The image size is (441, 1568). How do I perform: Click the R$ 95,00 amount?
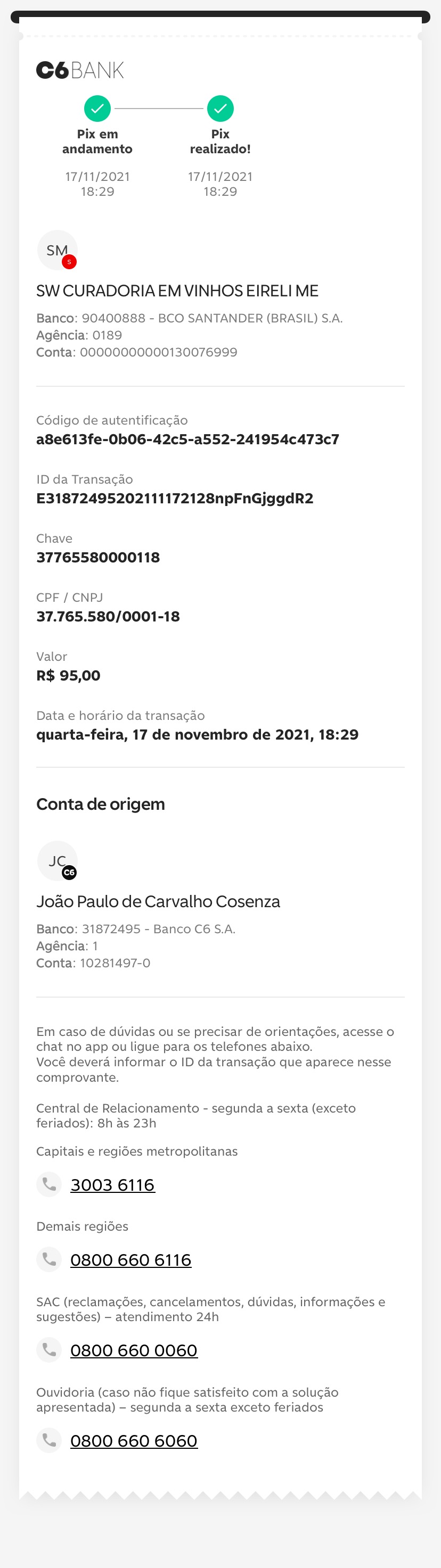(68, 676)
